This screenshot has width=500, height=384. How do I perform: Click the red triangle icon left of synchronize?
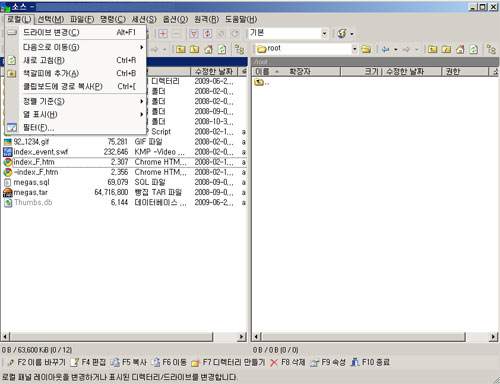coord(194,33)
